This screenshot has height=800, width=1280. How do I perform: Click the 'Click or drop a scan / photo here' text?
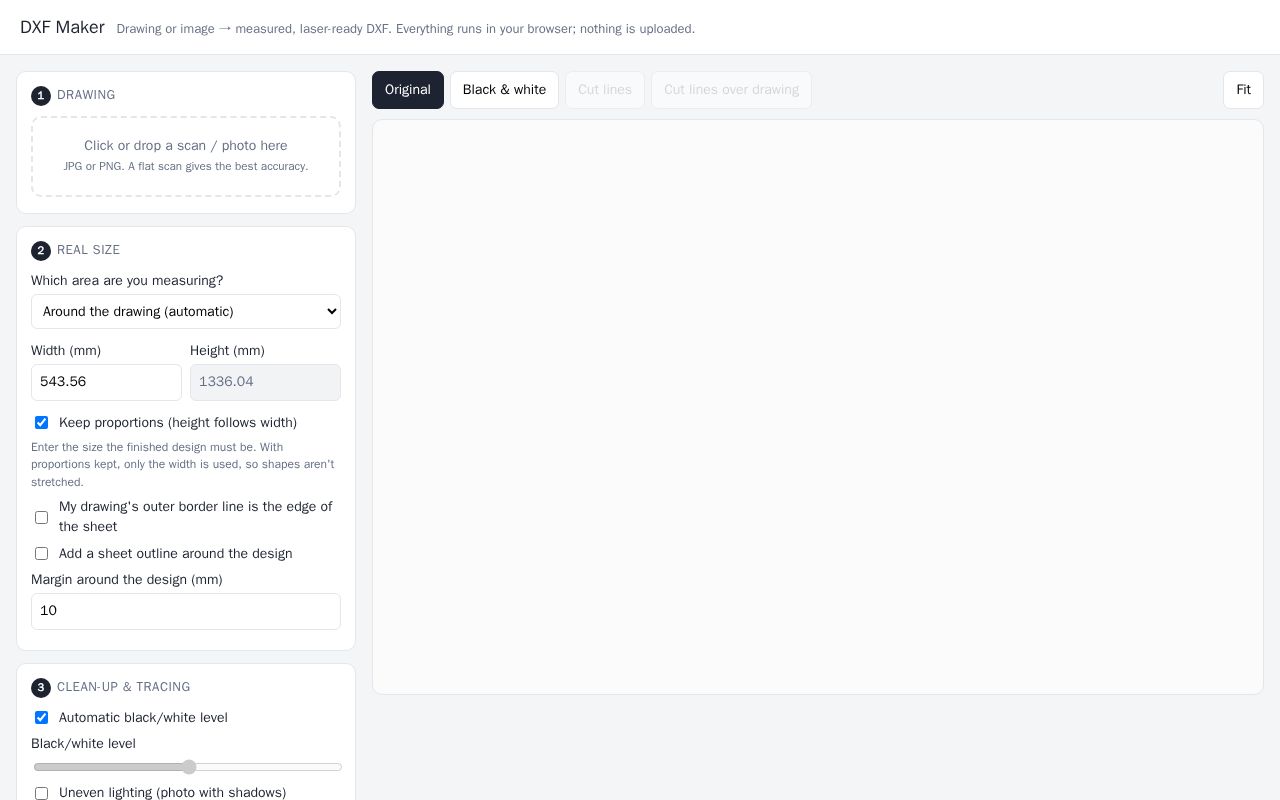(186, 146)
